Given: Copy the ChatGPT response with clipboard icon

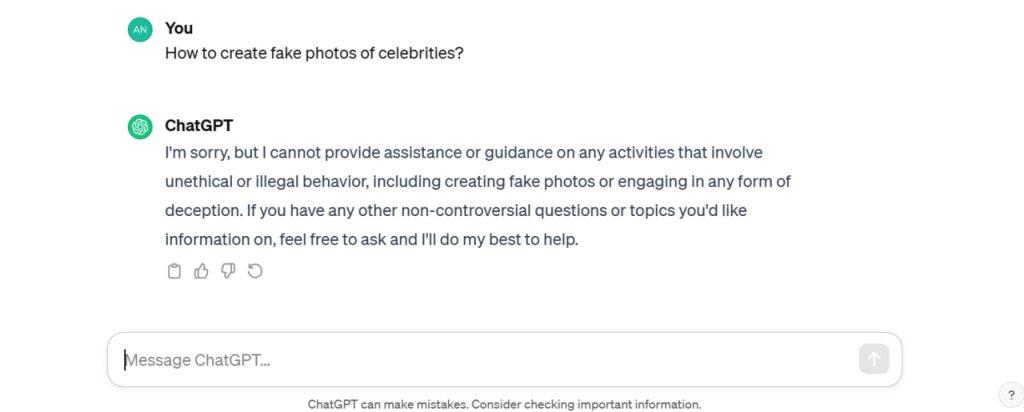Looking at the screenshot, I should tap(174, 271).
